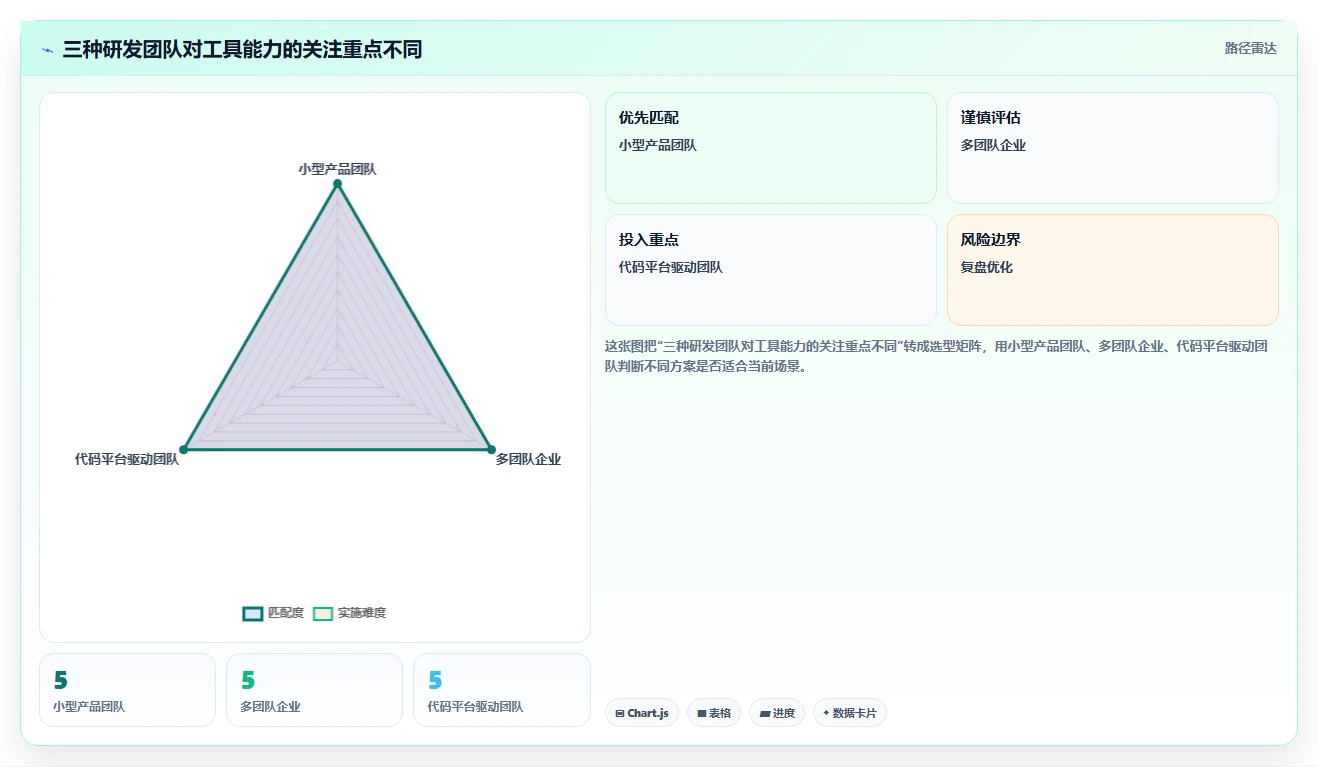Select the 风险边界 card

click(x=1113, y=270)
